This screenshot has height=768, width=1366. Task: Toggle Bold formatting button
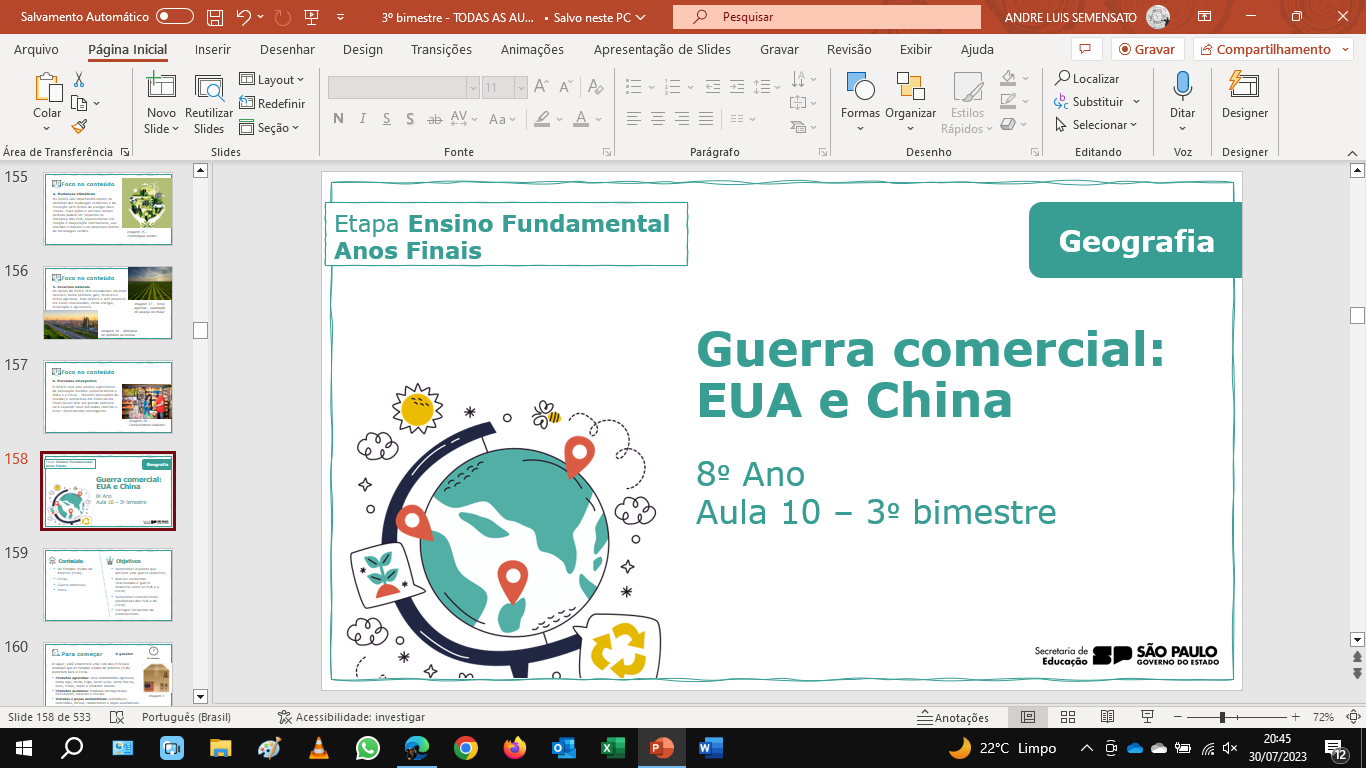coord(338,119)
